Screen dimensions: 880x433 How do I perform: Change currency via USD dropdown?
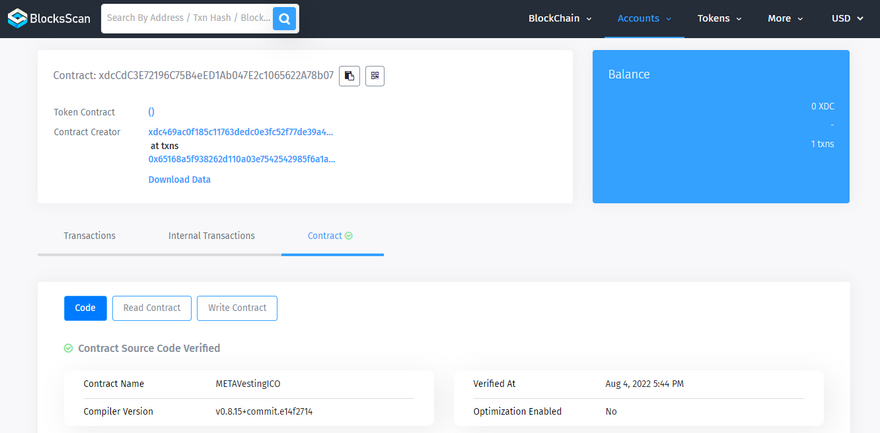[847, 18]
